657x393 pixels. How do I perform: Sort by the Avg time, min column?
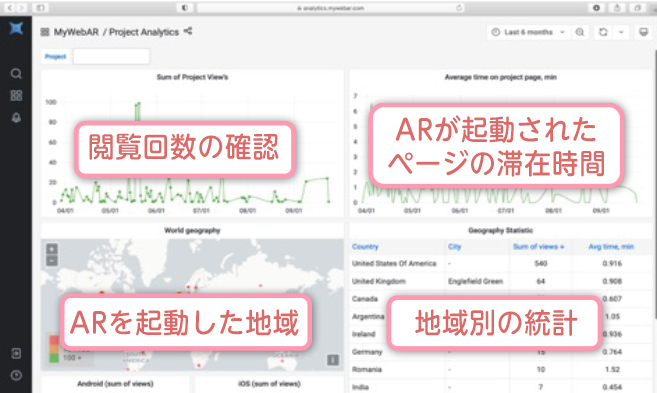click(611, 247)
